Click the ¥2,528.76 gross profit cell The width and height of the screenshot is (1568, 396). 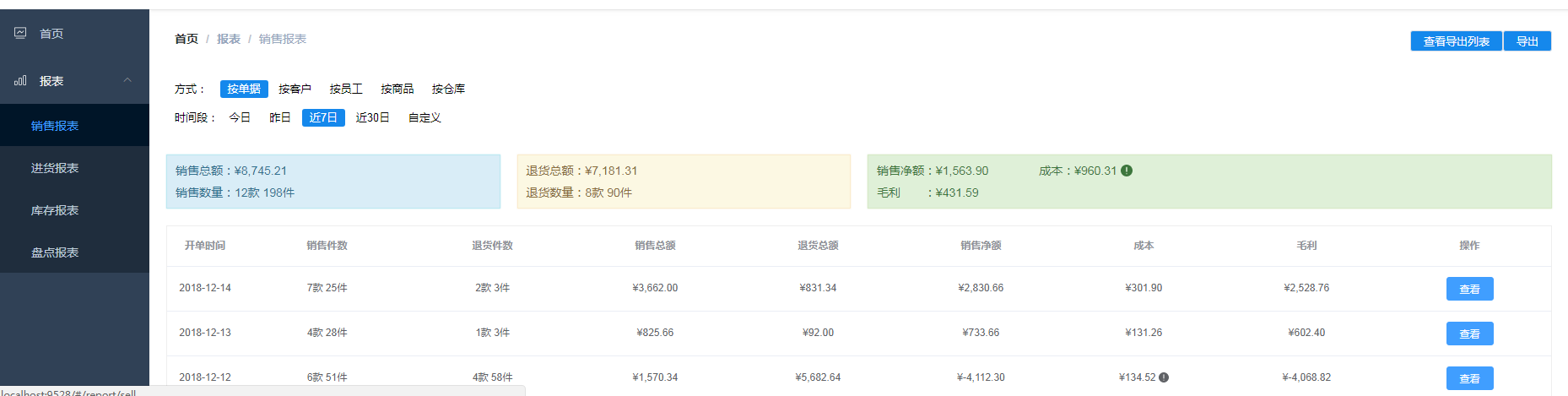pos(1306,288)
